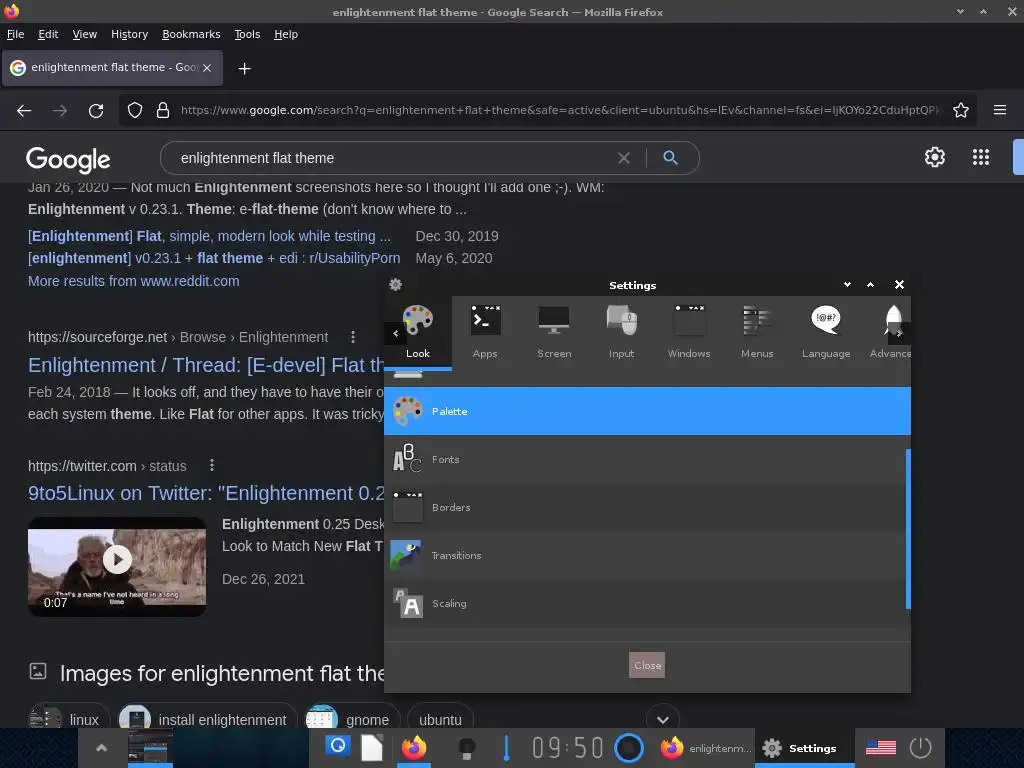Open the Screen settings category

[x=554, y=332]
